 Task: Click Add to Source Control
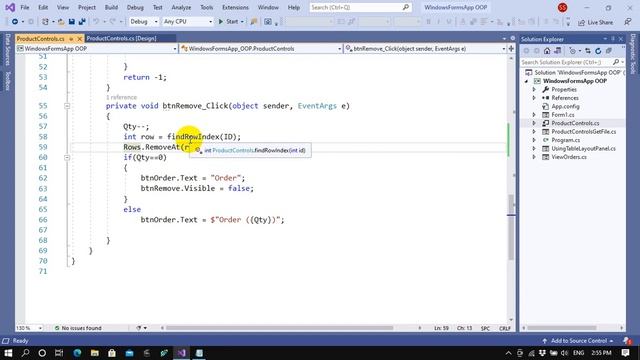pyautogui.click(x=579, y=341)
